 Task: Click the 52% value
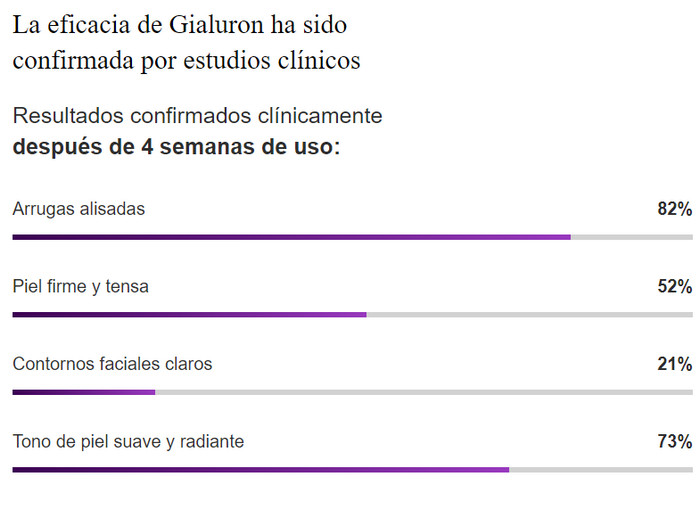click(x=674, y=287)
